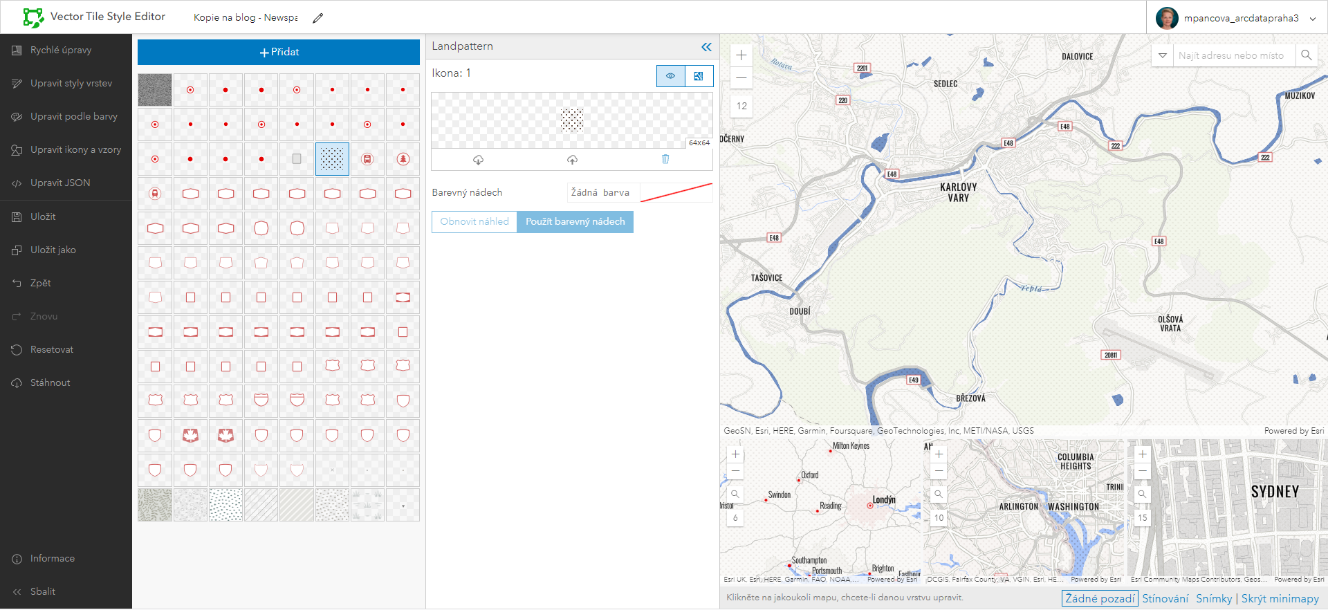The width and height of the screenshot is (1328, 610).
Task: Open the mpancova_arcdatapraha3 user menu
Action: [x=1236, y=18]
